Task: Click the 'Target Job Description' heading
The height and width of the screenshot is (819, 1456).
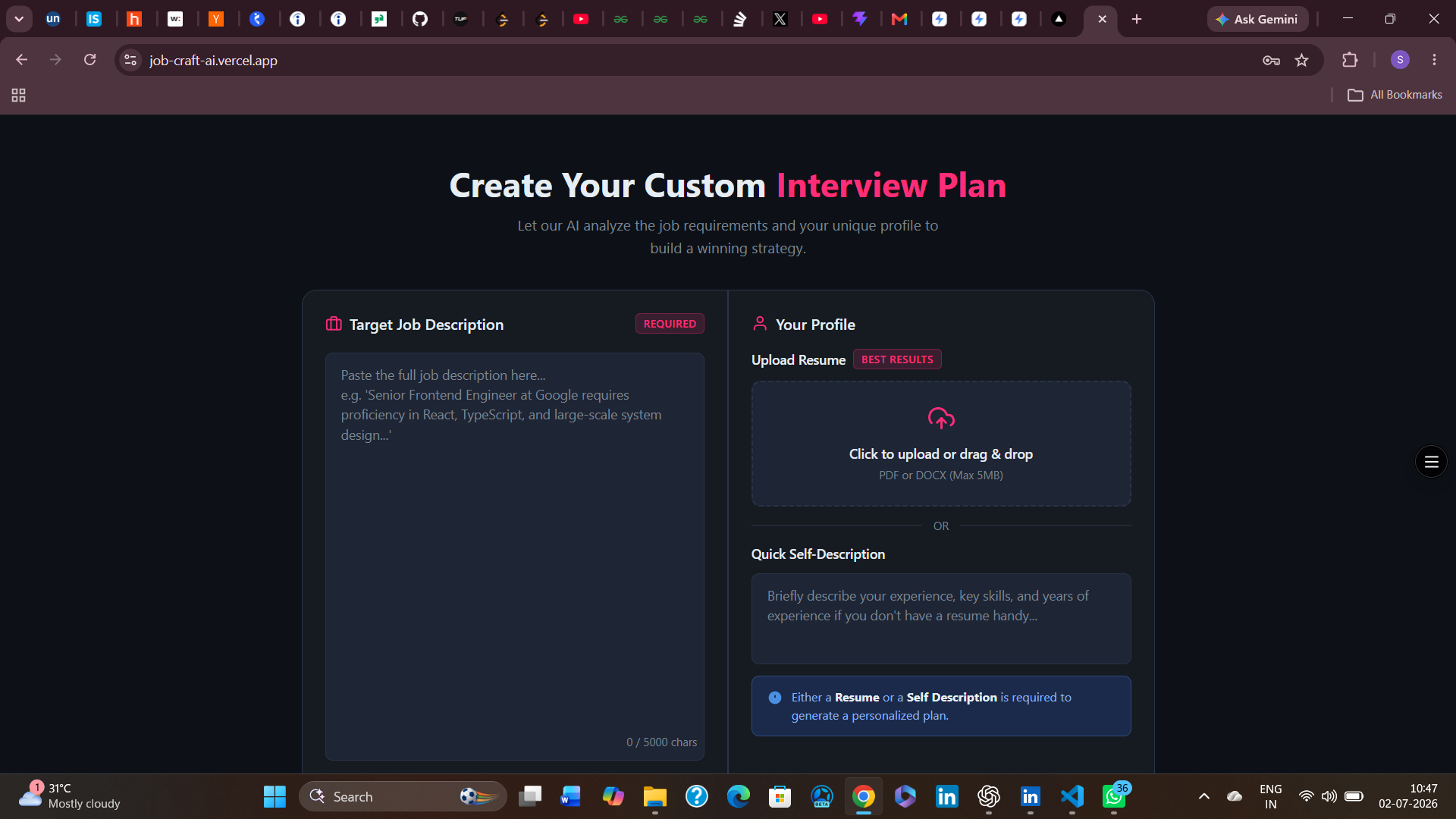Action: (426, 325)
